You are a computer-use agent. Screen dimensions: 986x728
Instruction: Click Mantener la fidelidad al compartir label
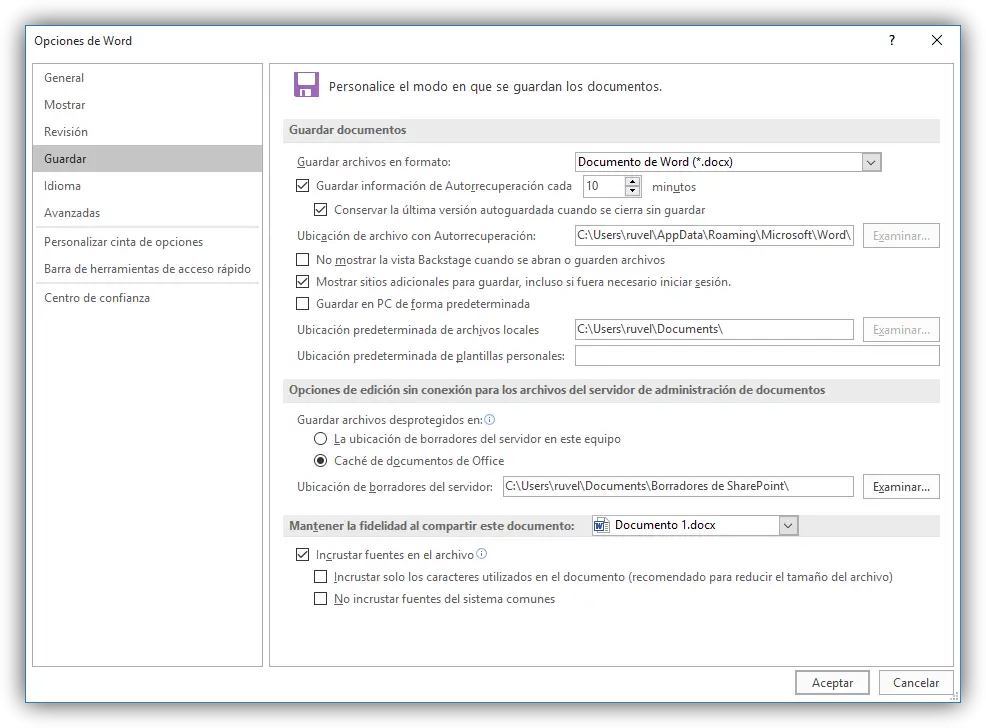point(431,526)
